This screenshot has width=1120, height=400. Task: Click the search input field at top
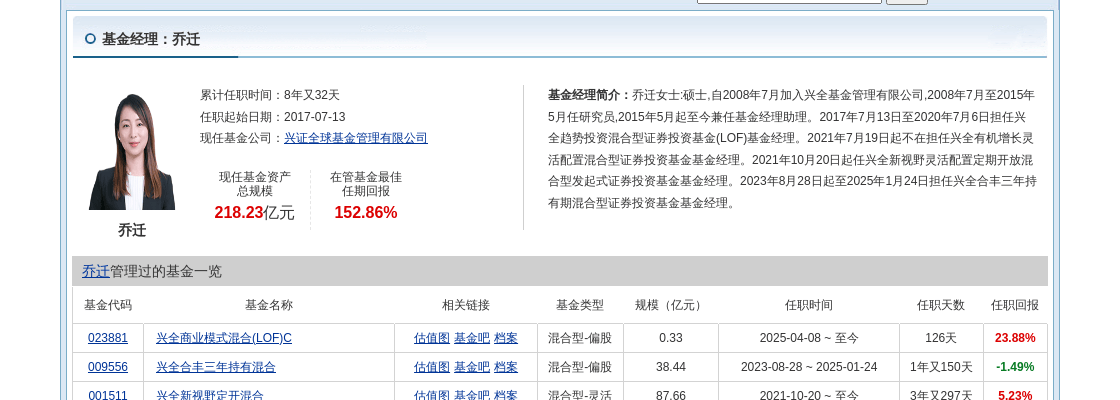click(x=789, y=2)
